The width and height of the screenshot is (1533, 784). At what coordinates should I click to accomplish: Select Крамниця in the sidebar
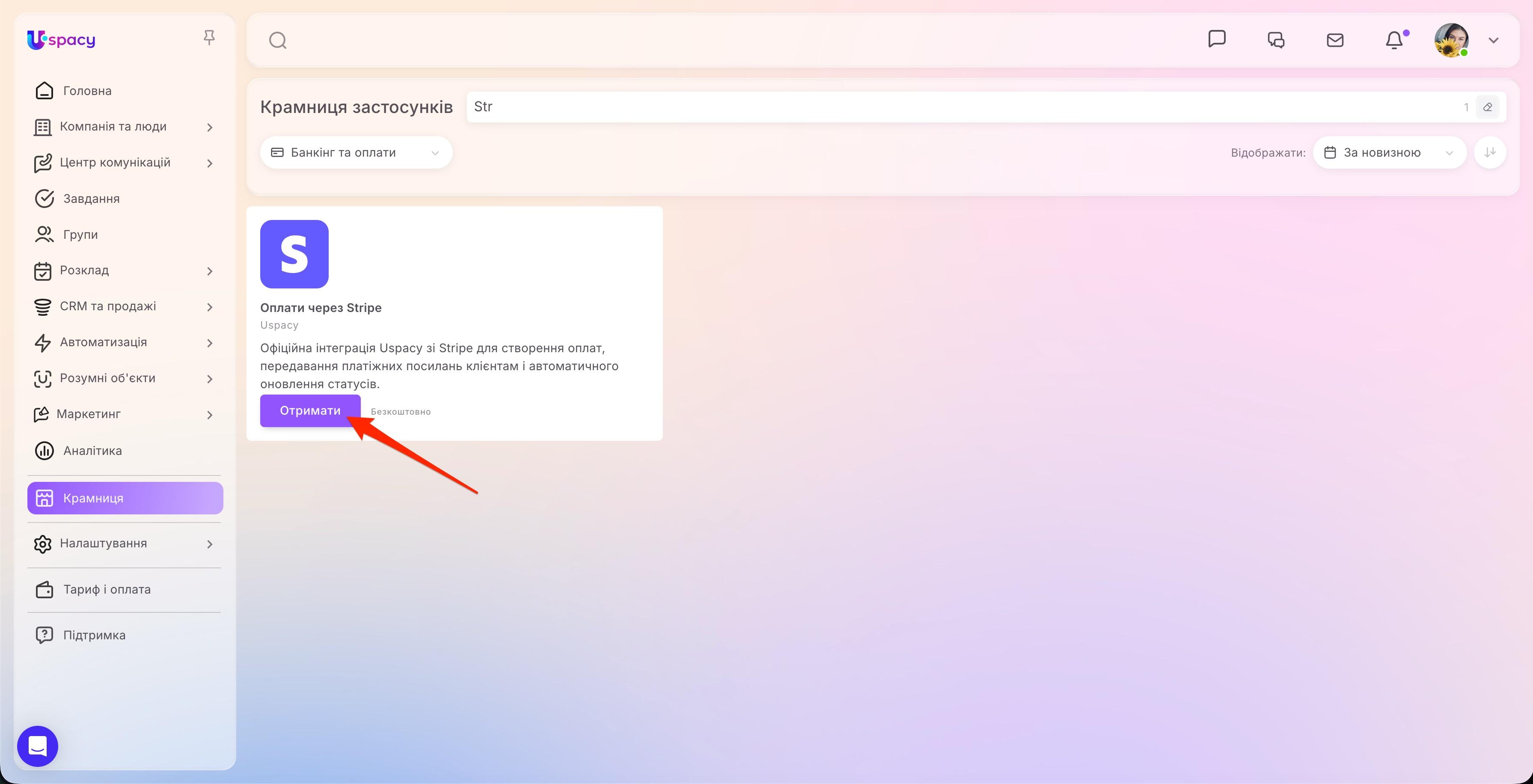click(x=125, y=498)
